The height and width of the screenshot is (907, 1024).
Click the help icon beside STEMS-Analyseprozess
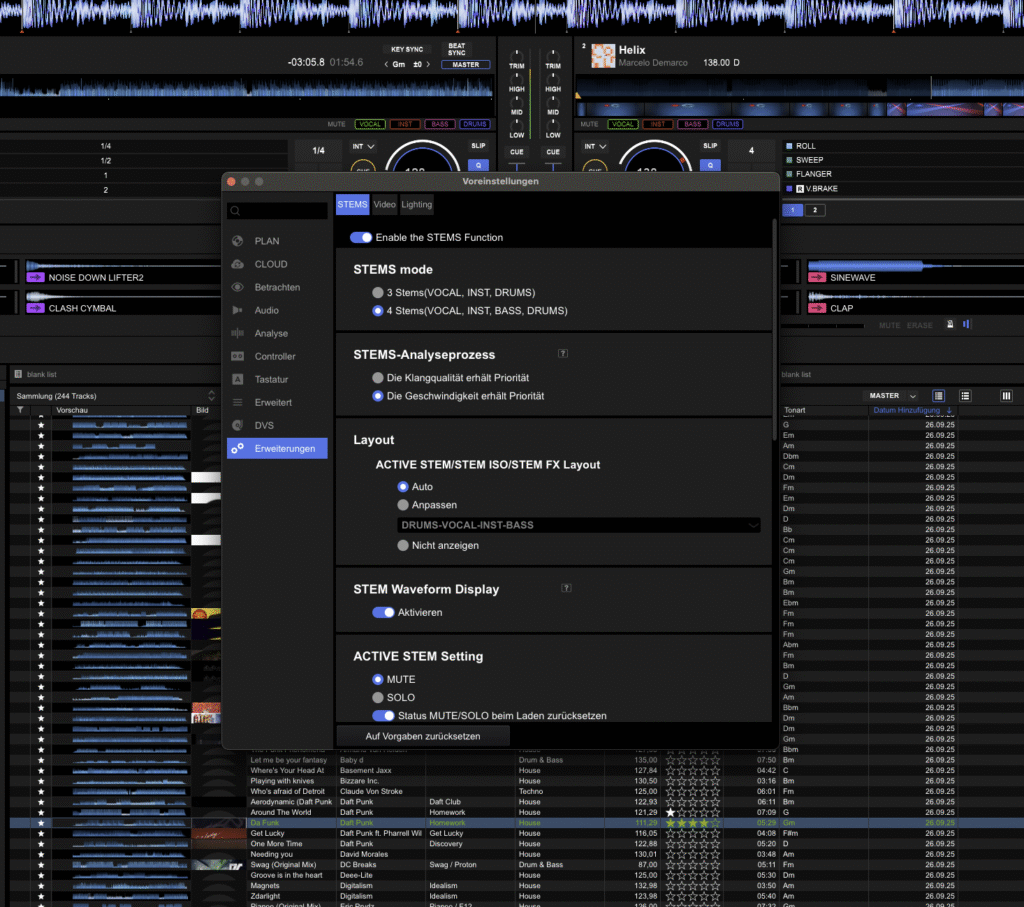[x=563, y=354]
